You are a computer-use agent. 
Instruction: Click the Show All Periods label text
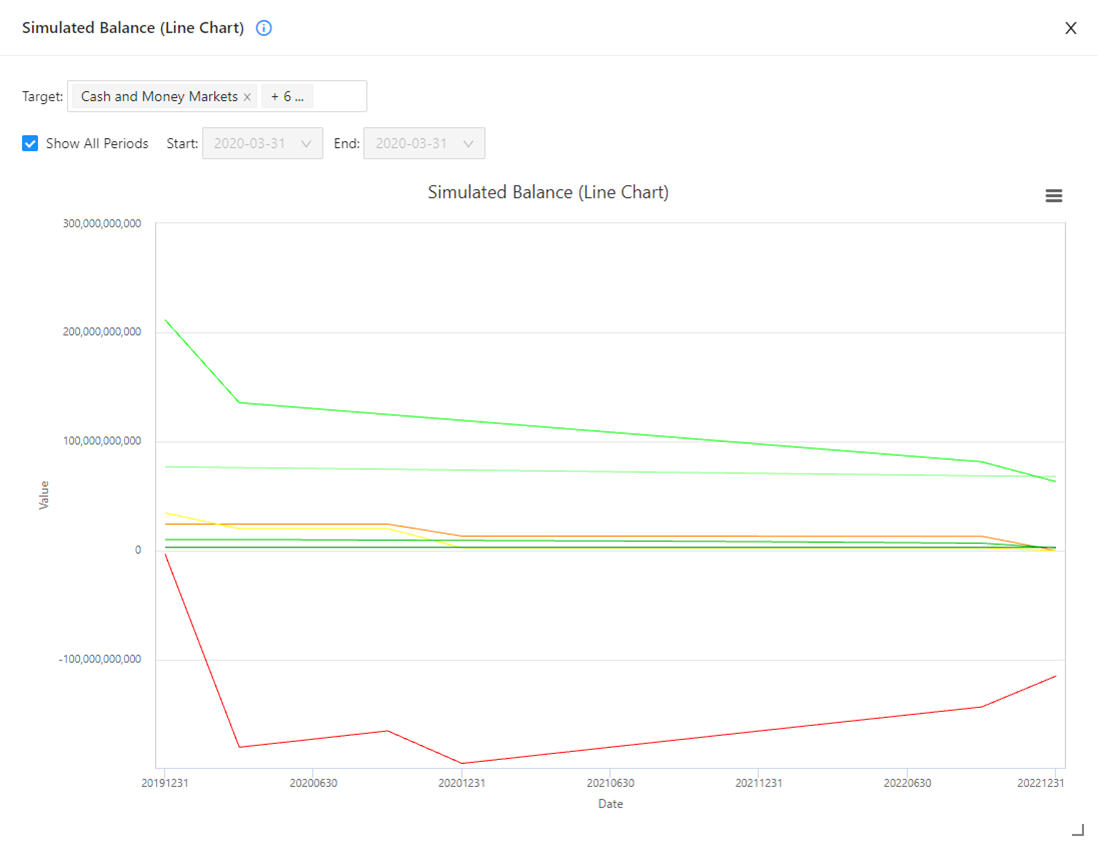click(x=97, y=144)
